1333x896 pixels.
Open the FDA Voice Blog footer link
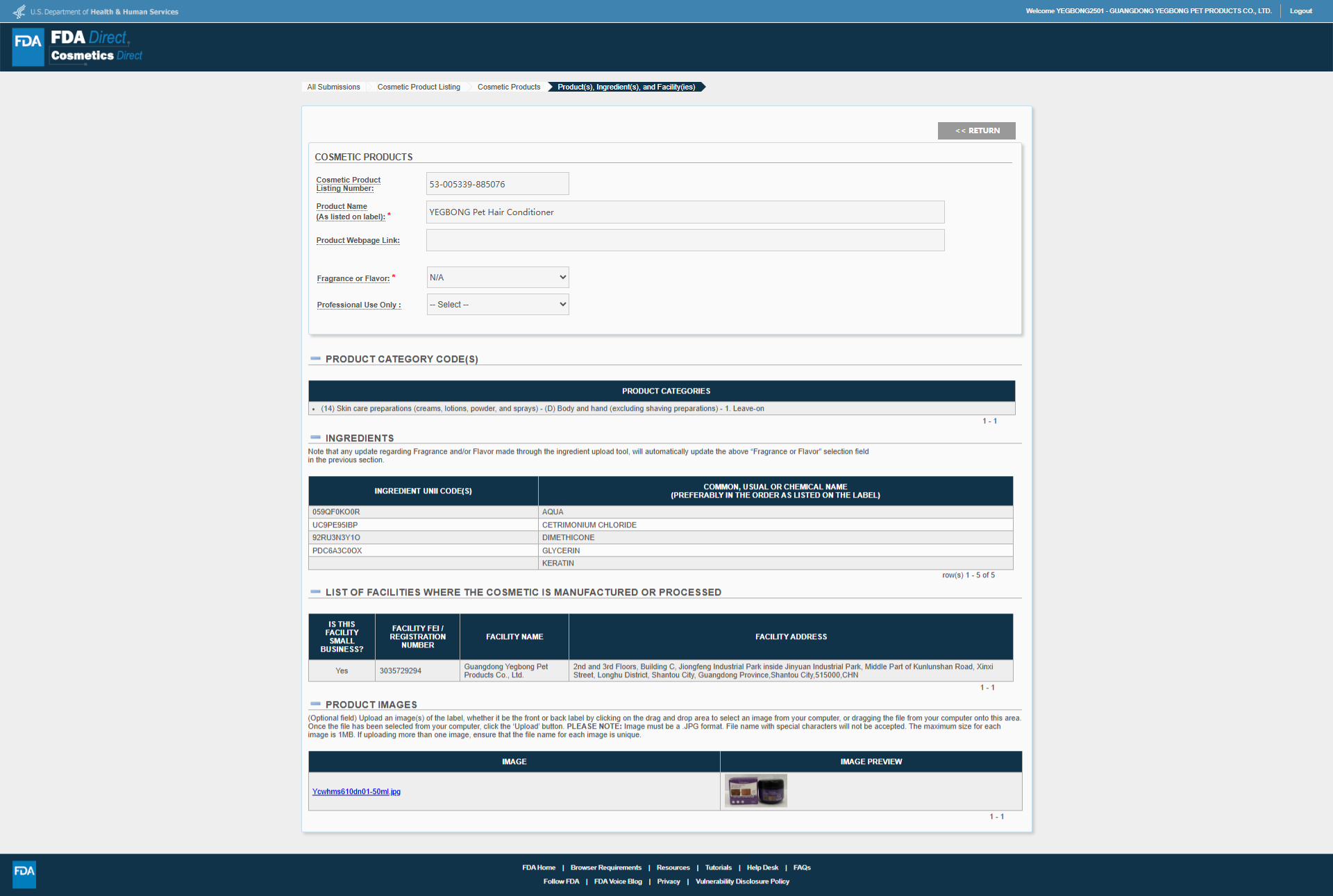point(618,881)
